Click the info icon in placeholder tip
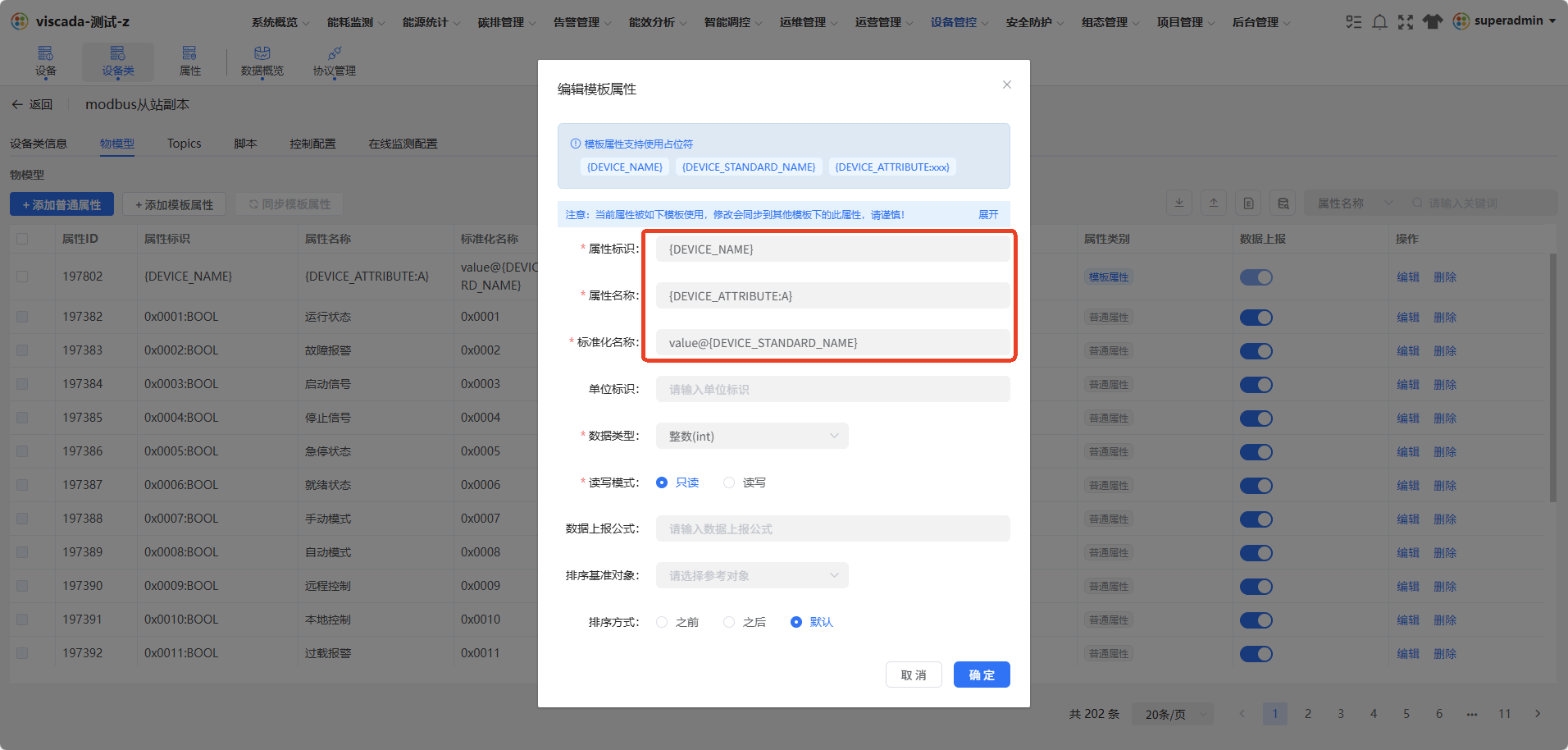The height and width of the screenshot is (750, 1568). tap(575, 144)
